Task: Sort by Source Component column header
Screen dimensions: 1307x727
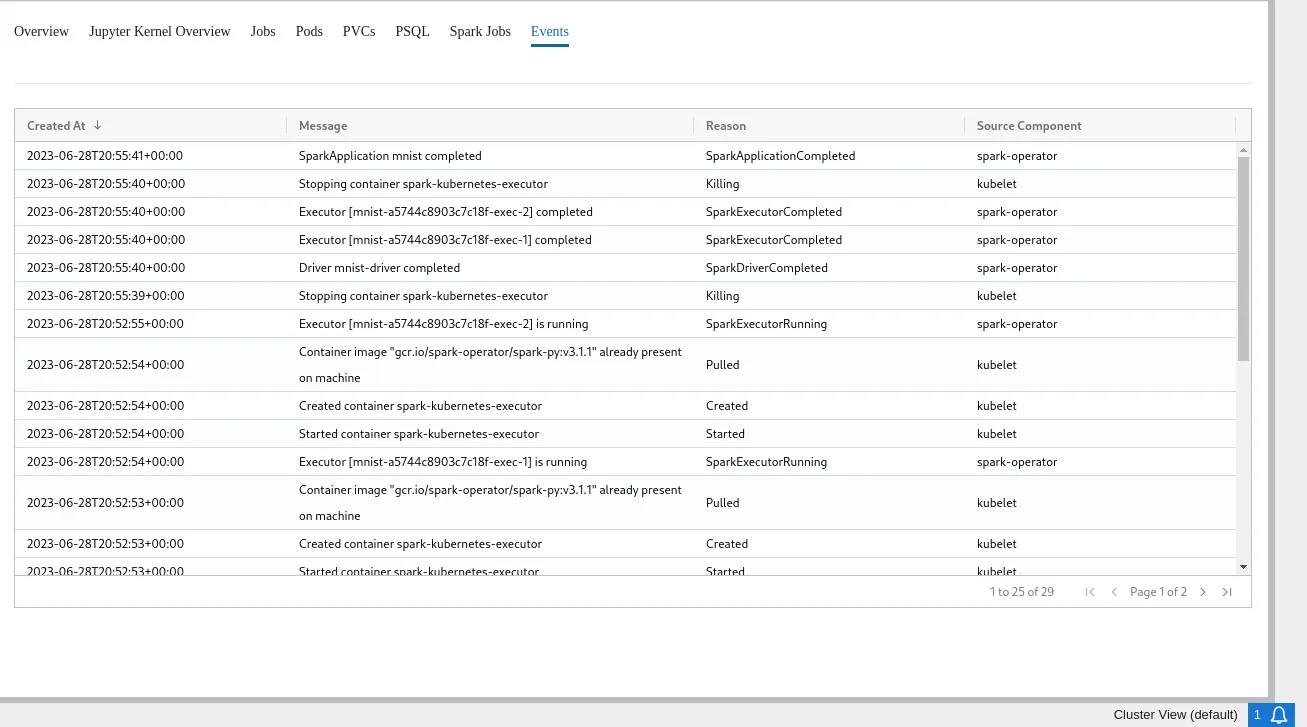Action: click(x=1029, y=126)
